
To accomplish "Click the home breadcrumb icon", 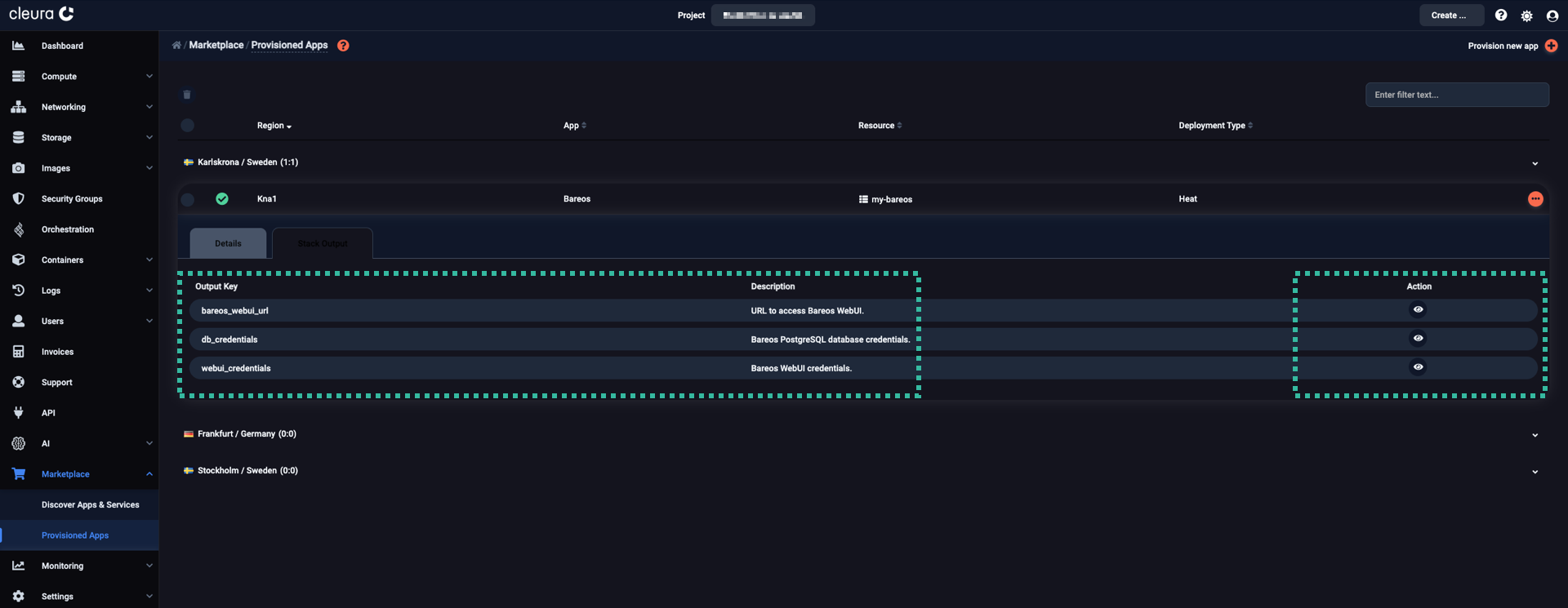I will tap(176, 46).
